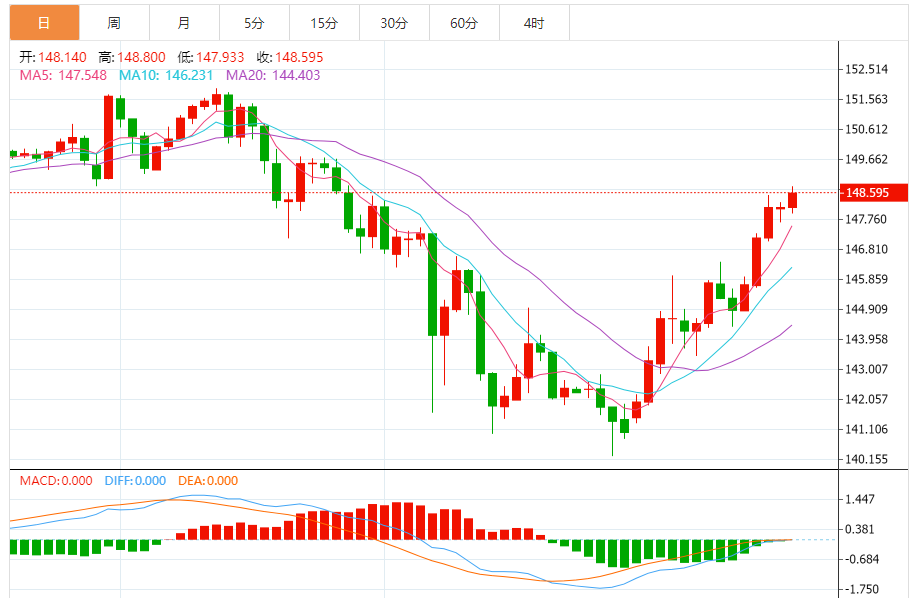Click the 143.958 price axis label
This screenshot has height=598, width=915.
point(867,339)
